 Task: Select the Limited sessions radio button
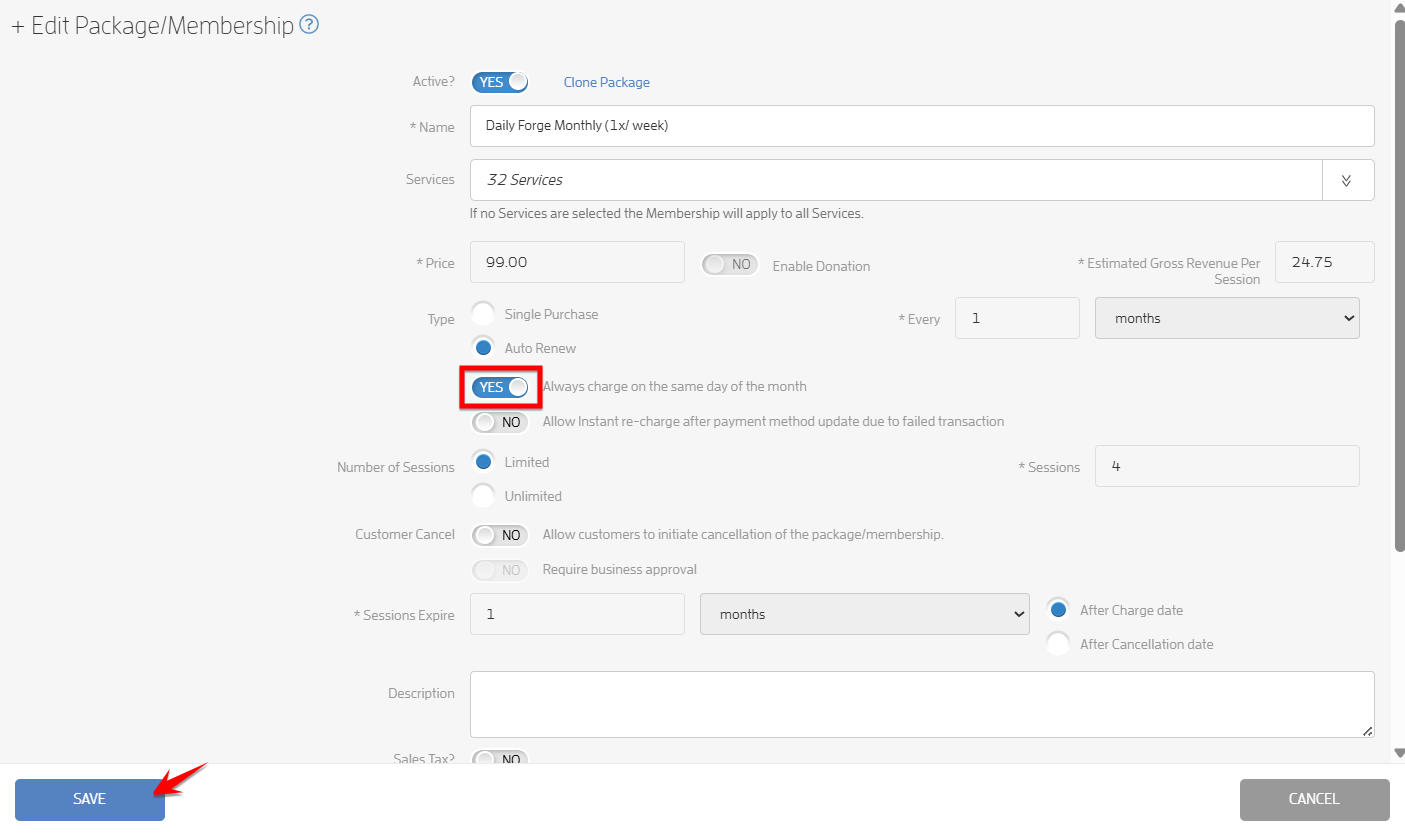(x=483, y=462)
